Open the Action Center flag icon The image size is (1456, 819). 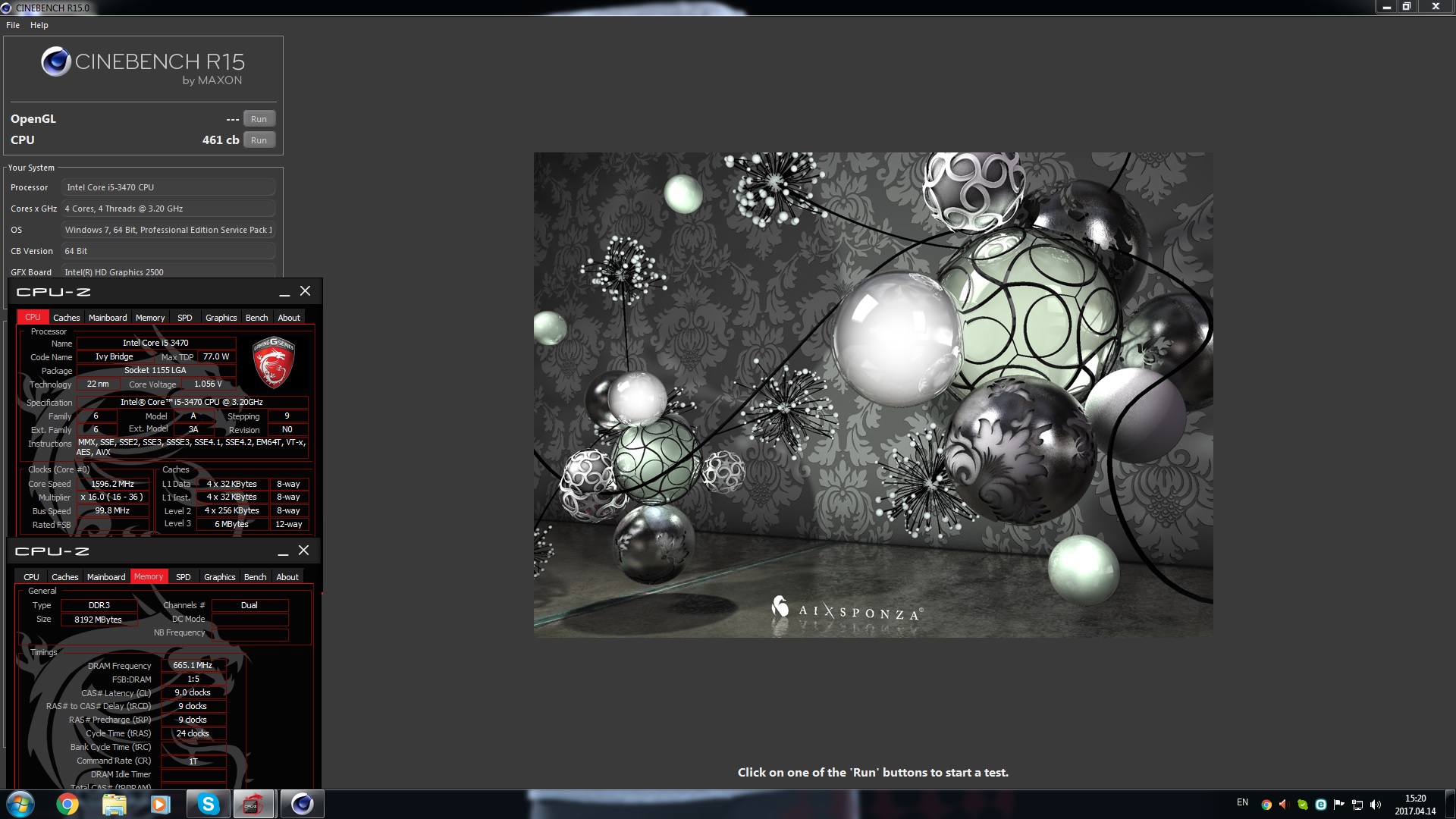[x=1338, y=805]
